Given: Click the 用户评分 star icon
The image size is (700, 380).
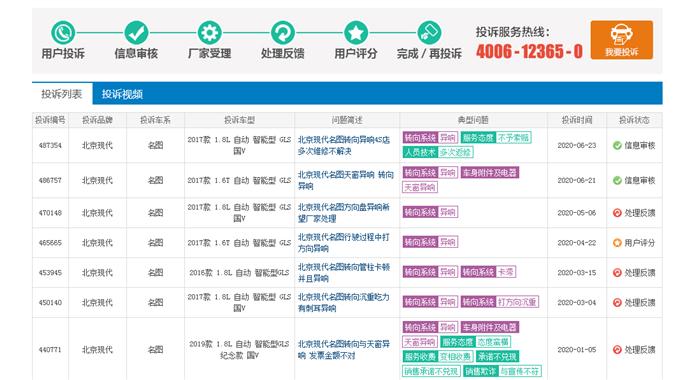Looking at the screenshot, I should pyautogui.click(x=356, y=33).
